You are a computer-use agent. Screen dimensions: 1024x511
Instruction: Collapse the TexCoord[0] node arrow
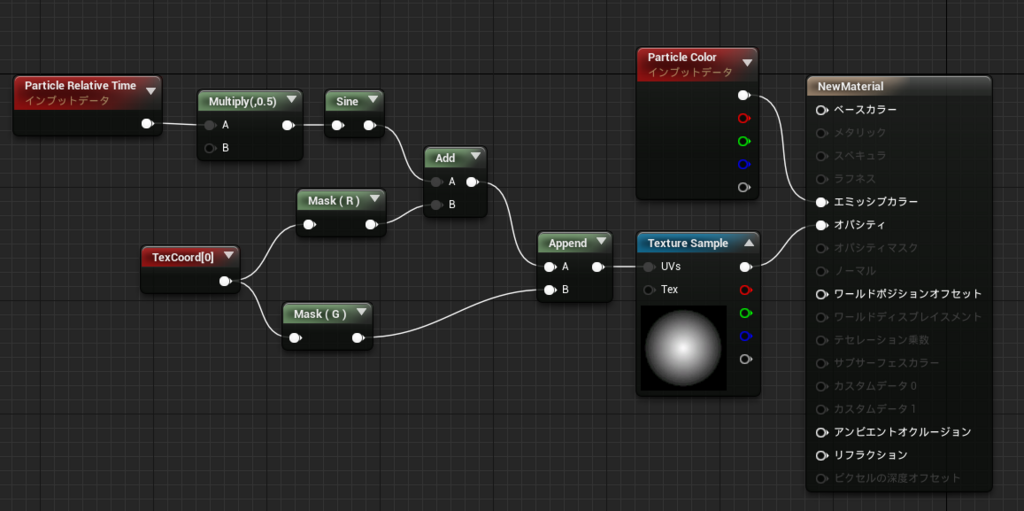[x=228, y=256]
